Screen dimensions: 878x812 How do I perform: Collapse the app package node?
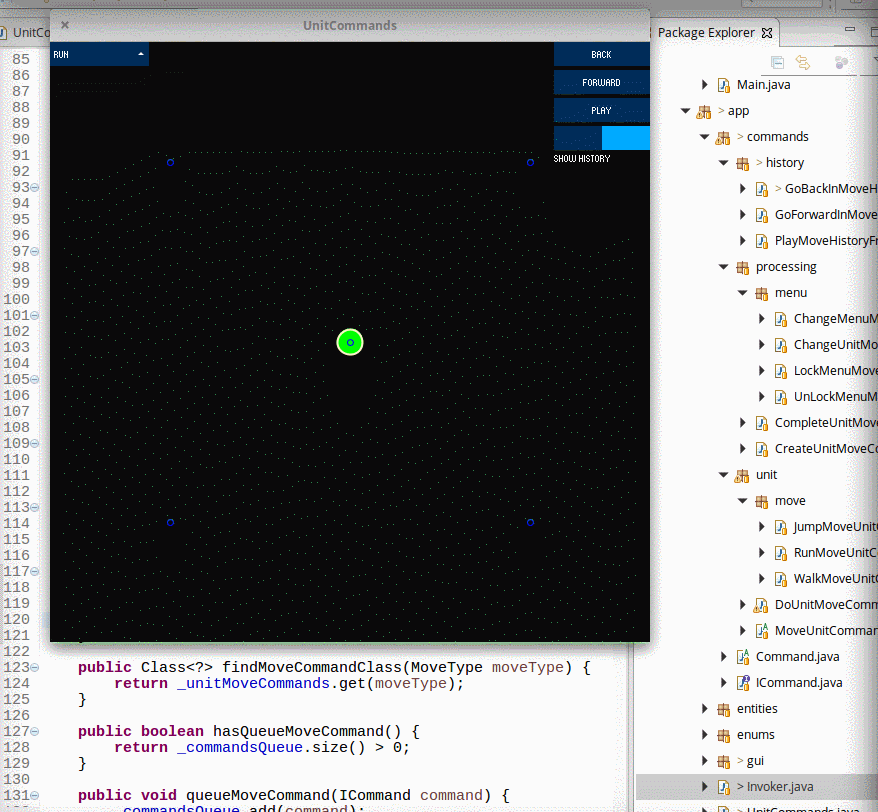(x=685, y=110)
